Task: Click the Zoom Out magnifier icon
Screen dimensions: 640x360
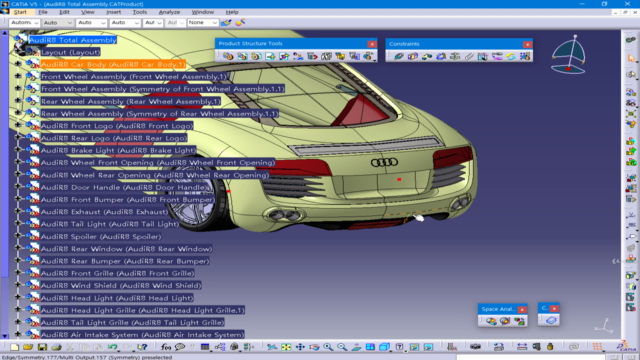Action: 342,347
